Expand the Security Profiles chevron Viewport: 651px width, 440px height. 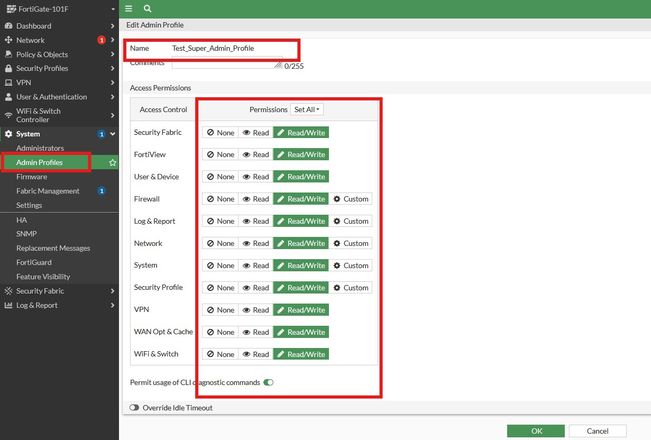[113, 68]
